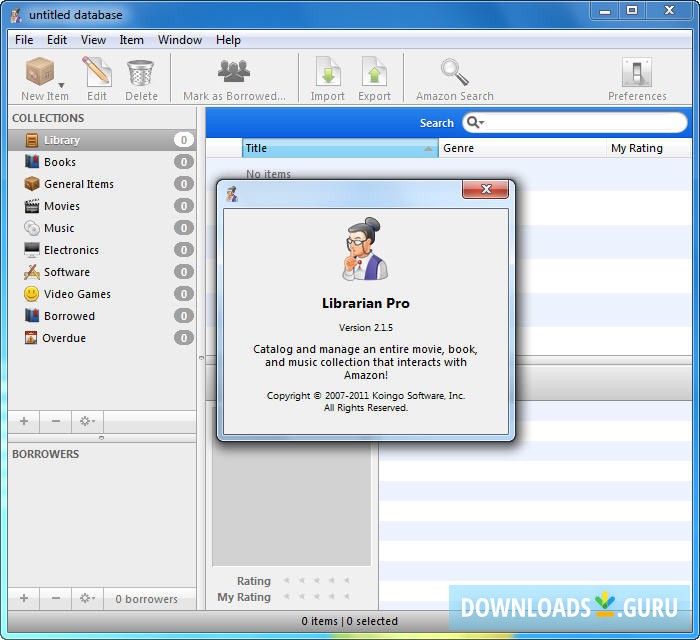Open Amazon Search from the toolbar
This screenshot has height=640, width=700.
(455, 73)
